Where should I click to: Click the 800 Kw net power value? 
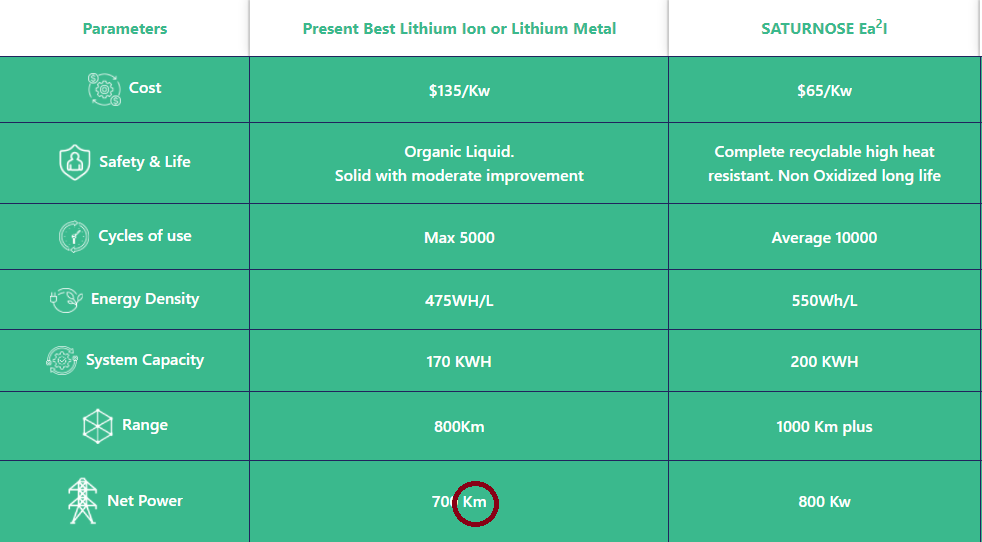pos(824,501)
